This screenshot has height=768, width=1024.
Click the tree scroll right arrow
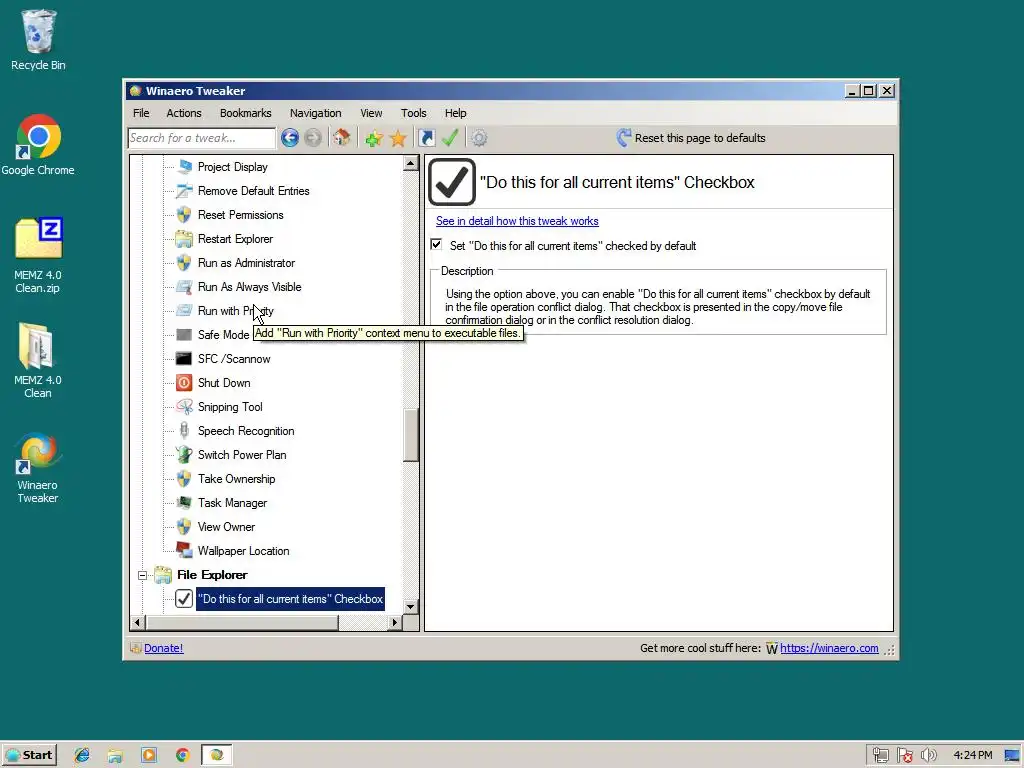click(394, 622)
